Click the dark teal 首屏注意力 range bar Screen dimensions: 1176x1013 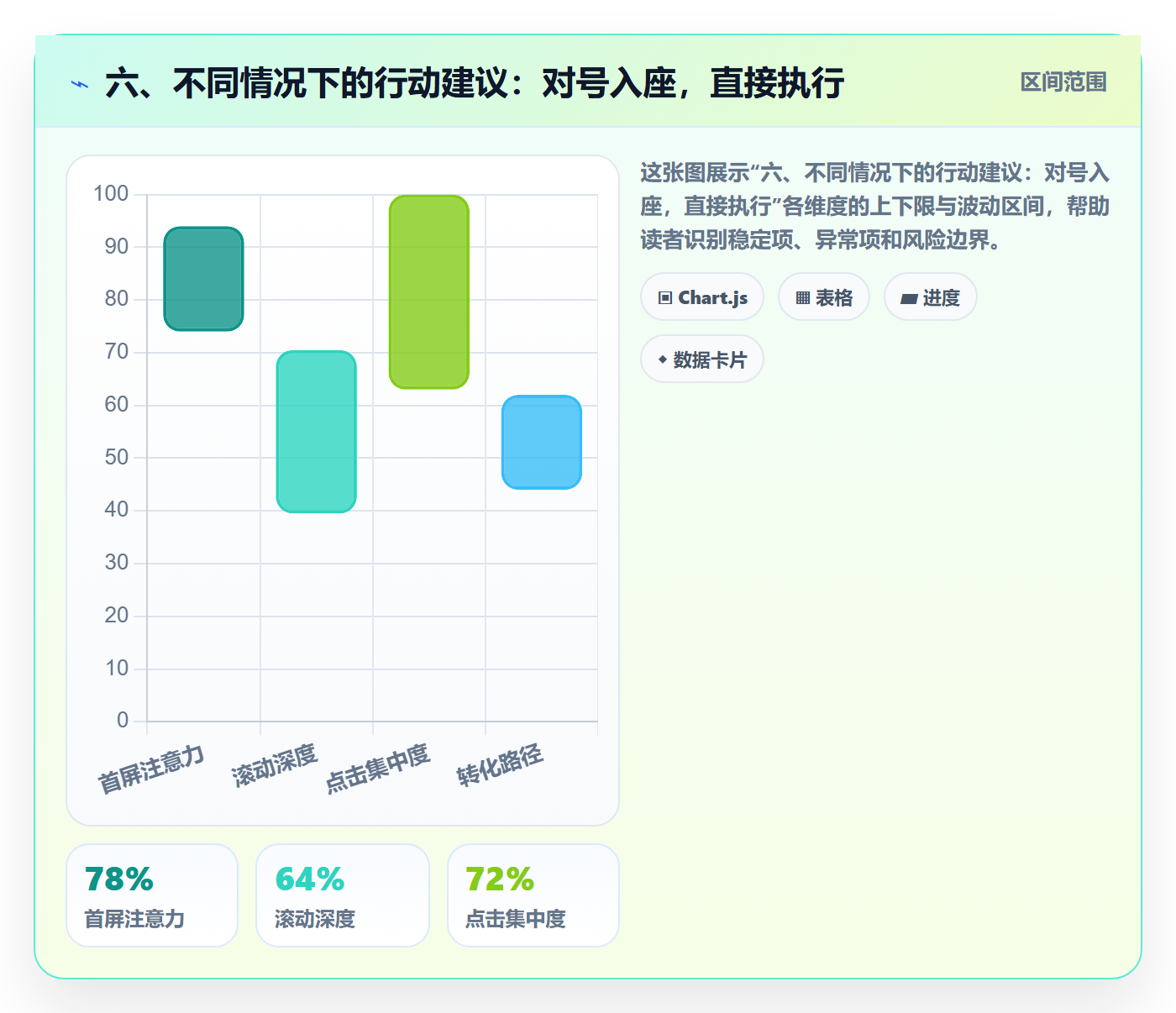click(x=203, y=279)
